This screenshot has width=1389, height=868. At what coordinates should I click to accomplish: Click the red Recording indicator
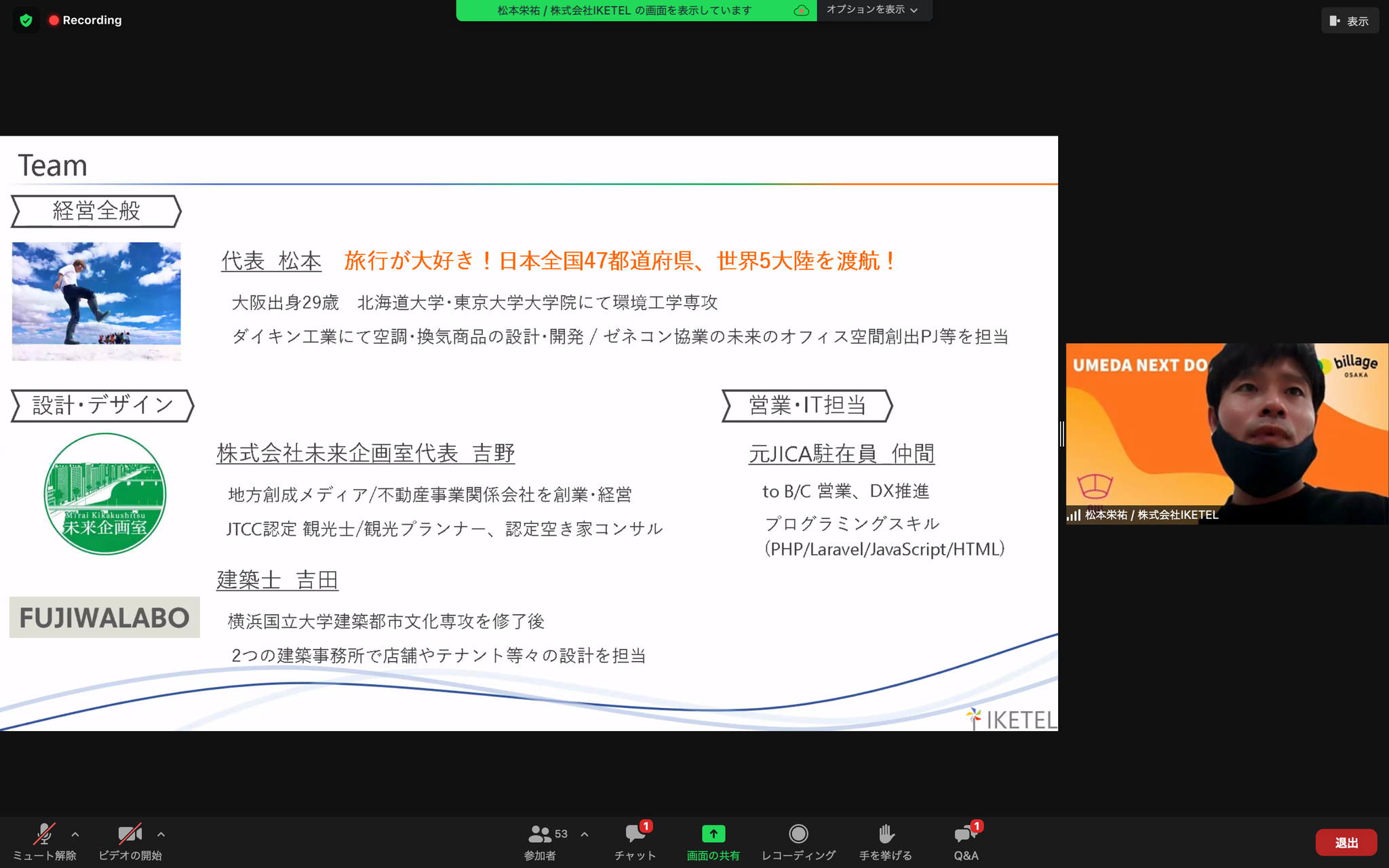pyautogui.click(x=85, y=20)
